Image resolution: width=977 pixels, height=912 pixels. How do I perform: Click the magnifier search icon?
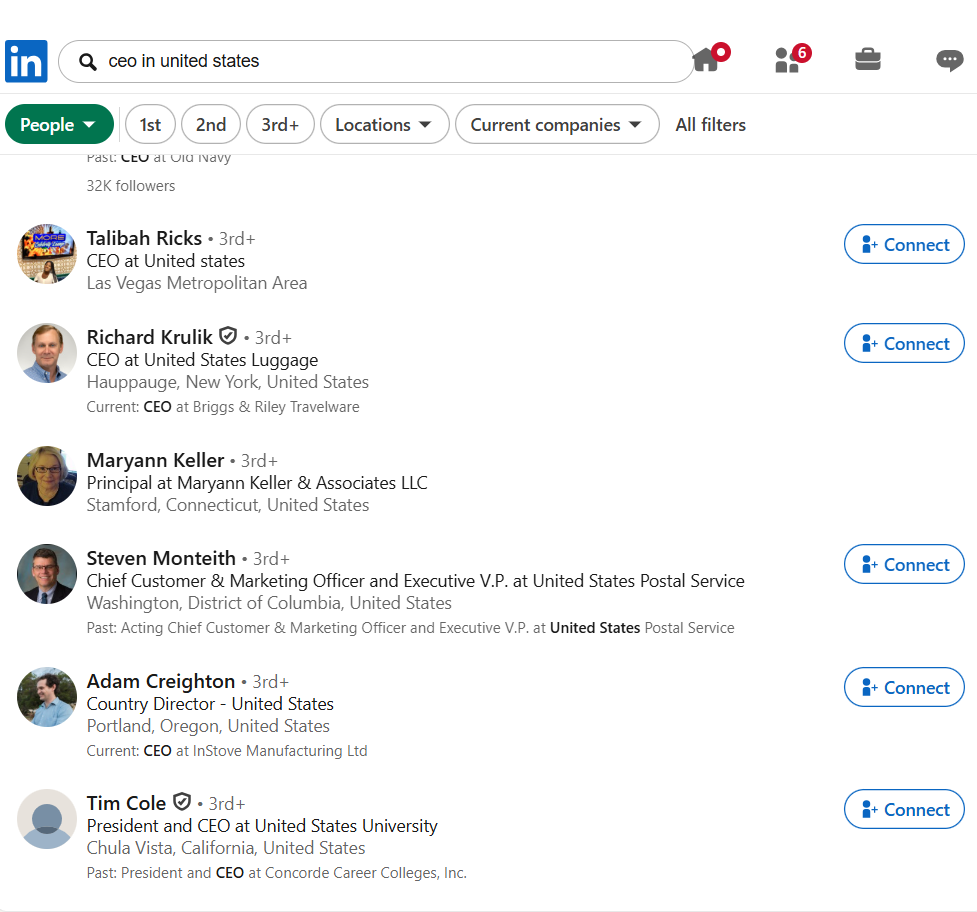pos(88,62)
